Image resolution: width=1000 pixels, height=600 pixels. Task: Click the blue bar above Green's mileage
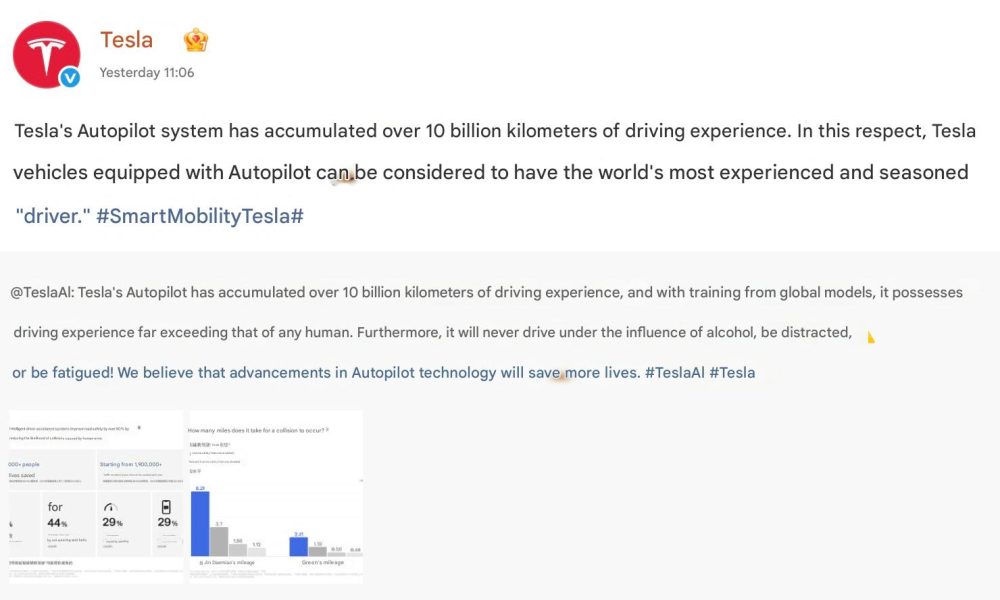298,546
